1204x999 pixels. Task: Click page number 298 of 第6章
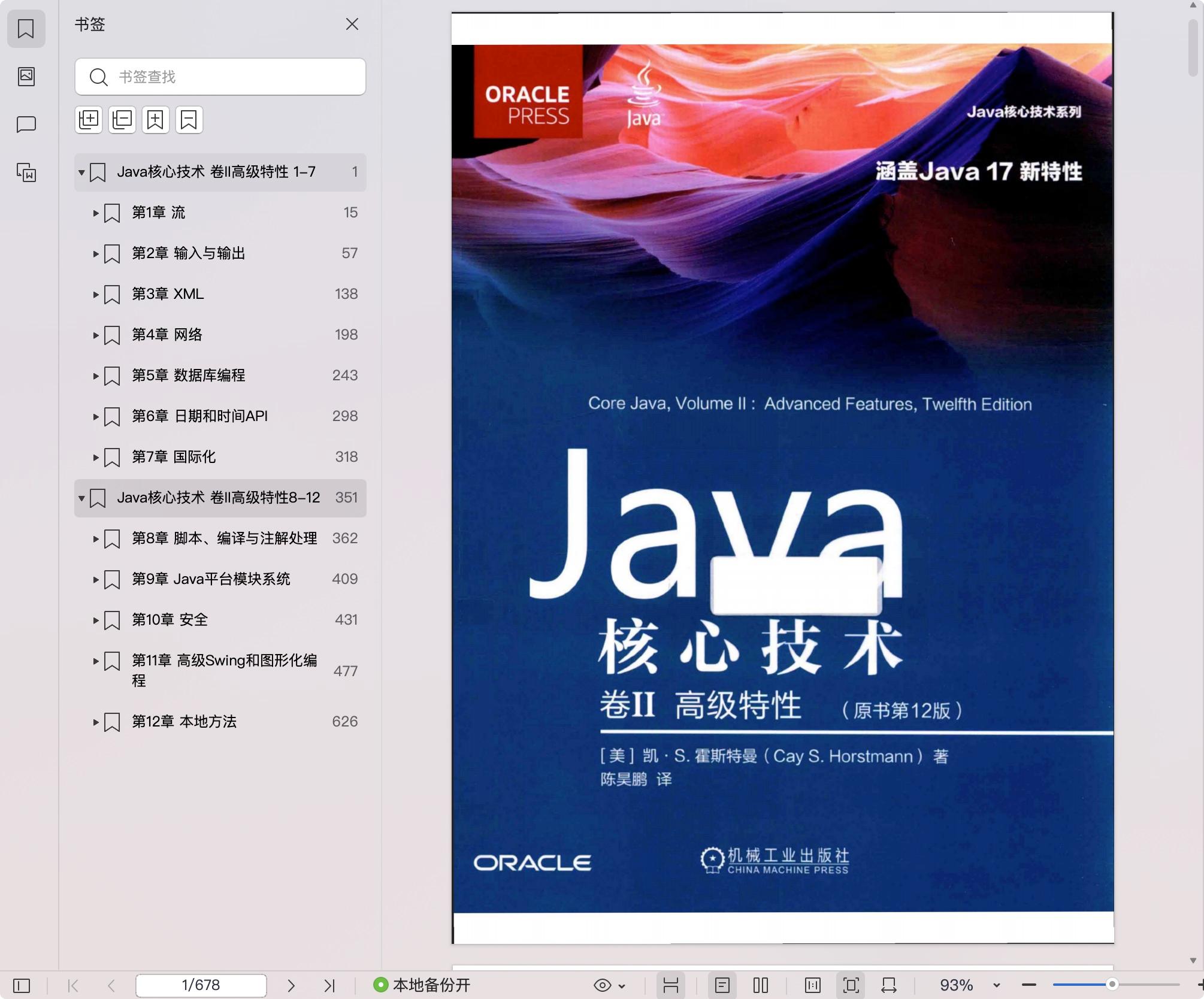click(345, 416)
